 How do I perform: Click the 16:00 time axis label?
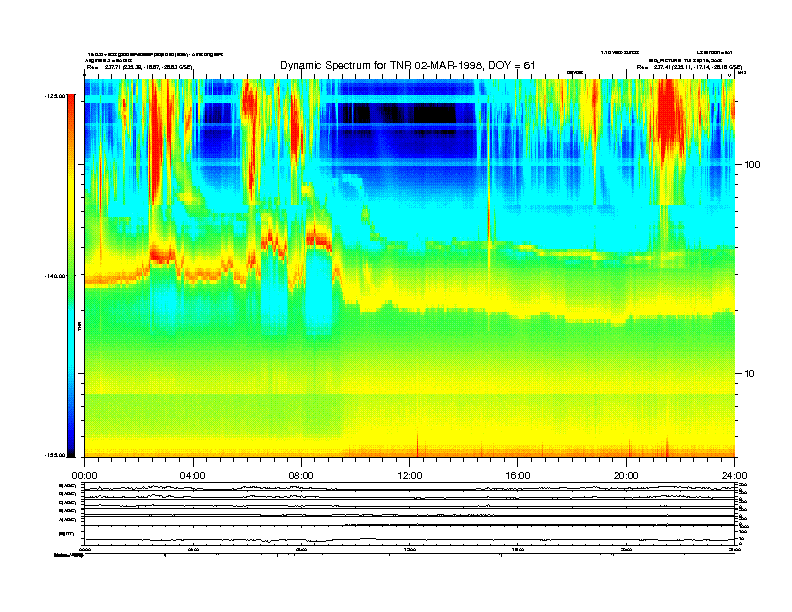(518, 476)
